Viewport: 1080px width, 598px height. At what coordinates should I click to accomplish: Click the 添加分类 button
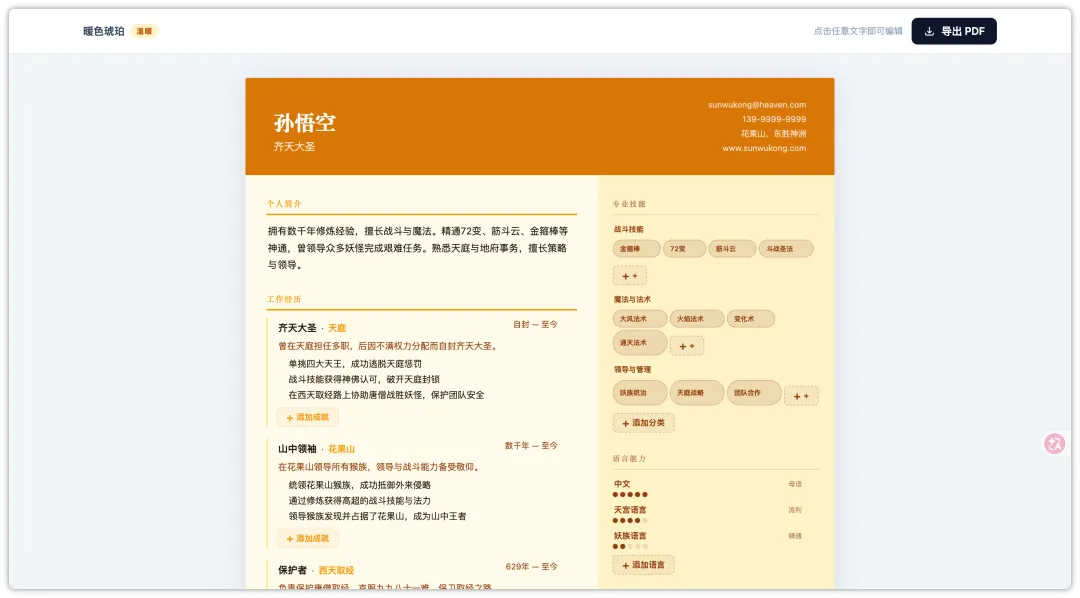pos(643,423)
